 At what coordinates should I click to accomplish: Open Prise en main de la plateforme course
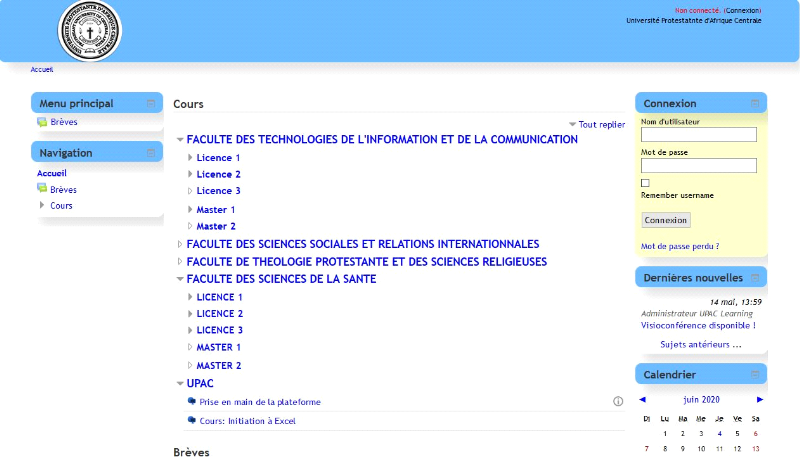260,402
